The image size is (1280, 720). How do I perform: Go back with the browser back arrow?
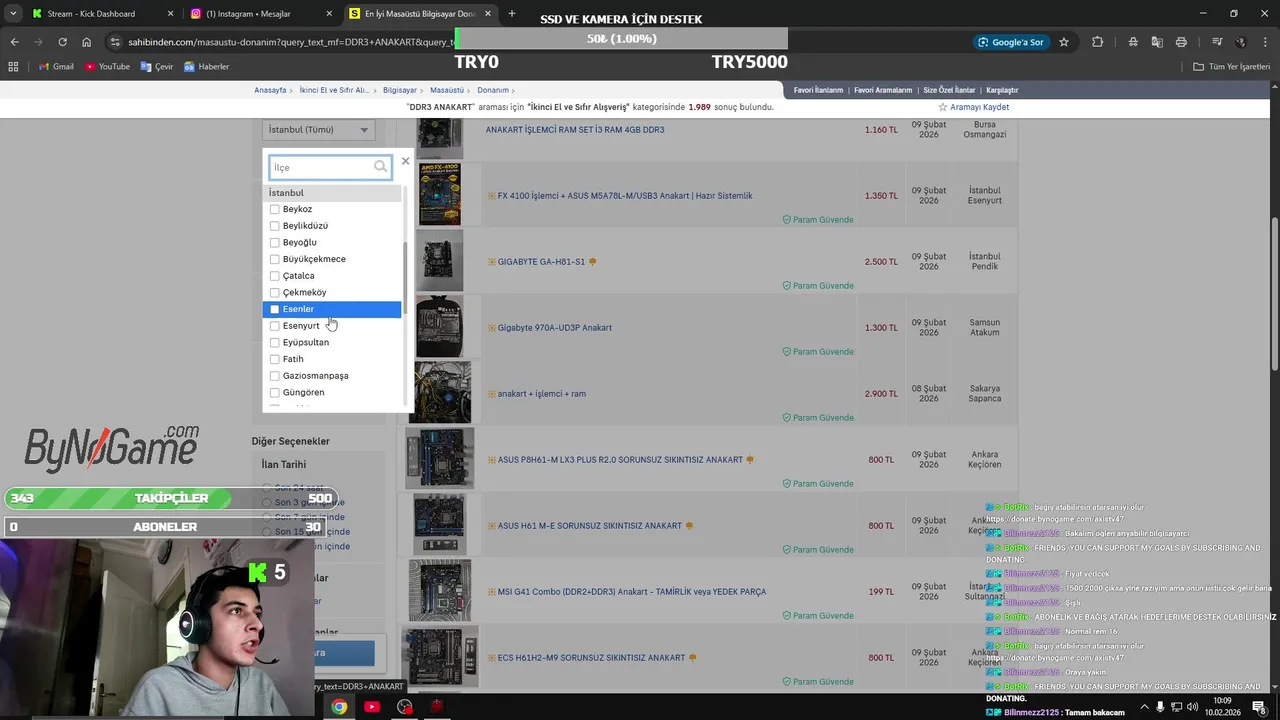[x=14, y=42]
